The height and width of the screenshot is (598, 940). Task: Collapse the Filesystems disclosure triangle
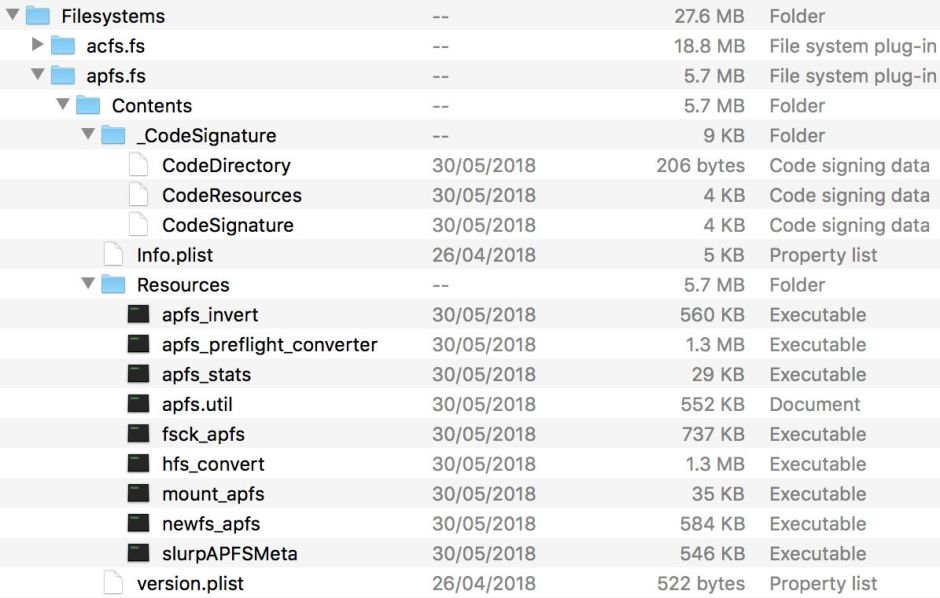12,16
